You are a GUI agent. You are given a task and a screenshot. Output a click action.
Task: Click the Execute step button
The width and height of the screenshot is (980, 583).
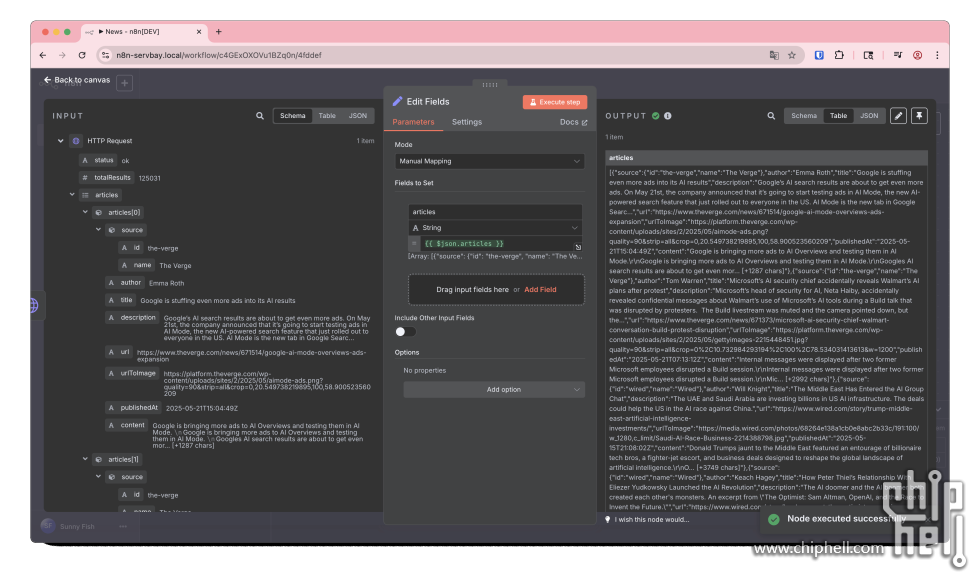(554, 102)
